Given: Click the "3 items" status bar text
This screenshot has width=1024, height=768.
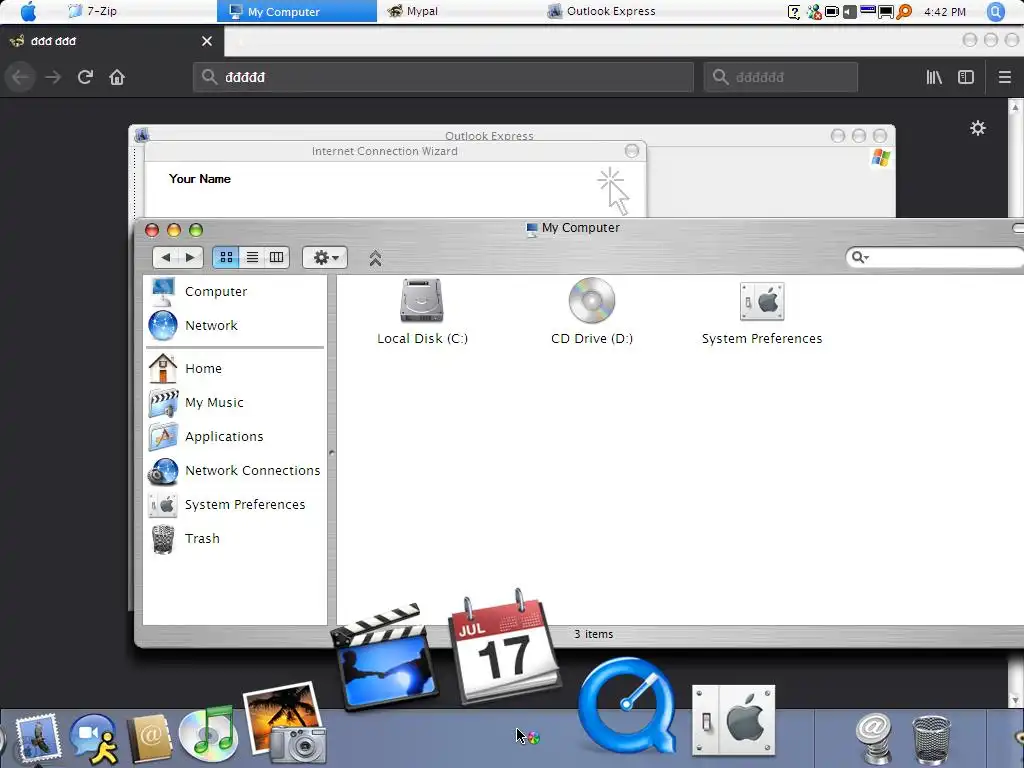Looking at the screenshot, I should point(593,634).
